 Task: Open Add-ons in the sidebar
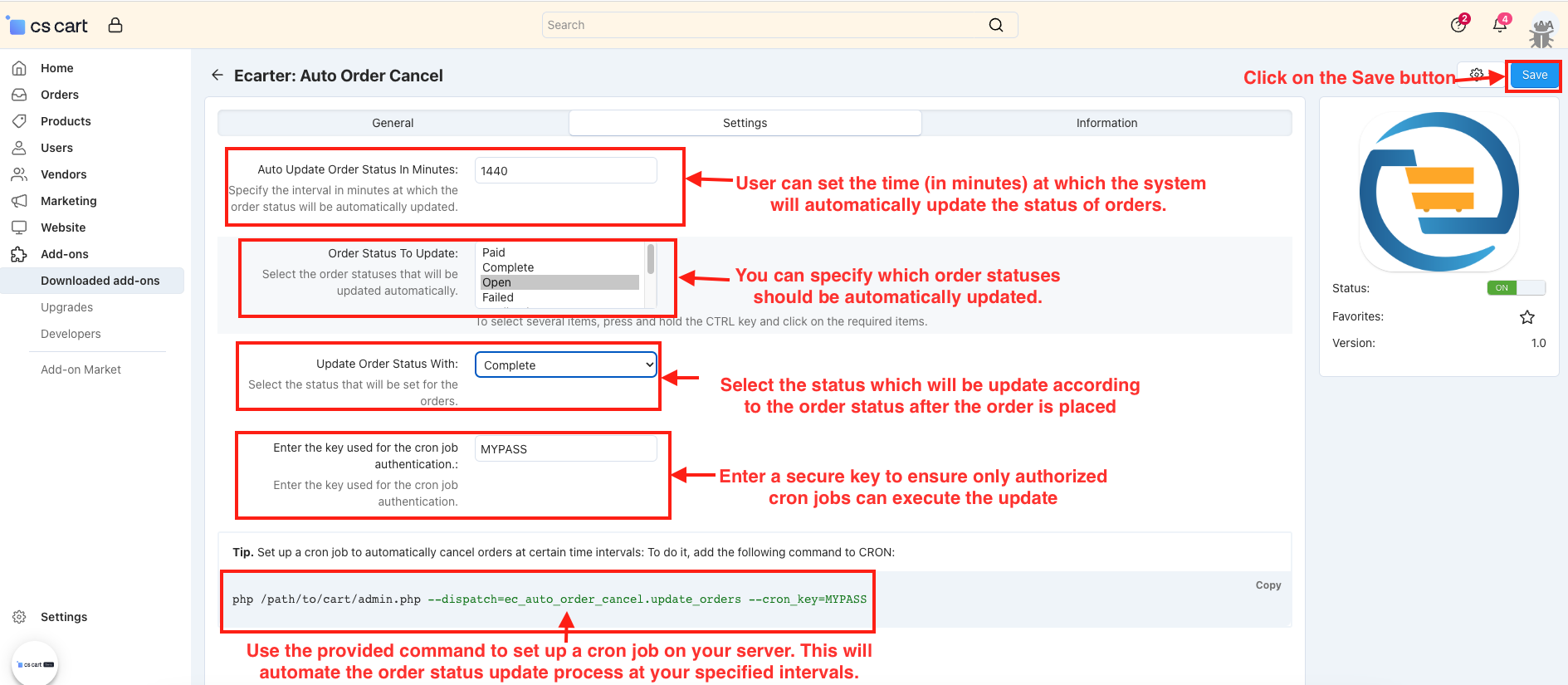[64, 254]
